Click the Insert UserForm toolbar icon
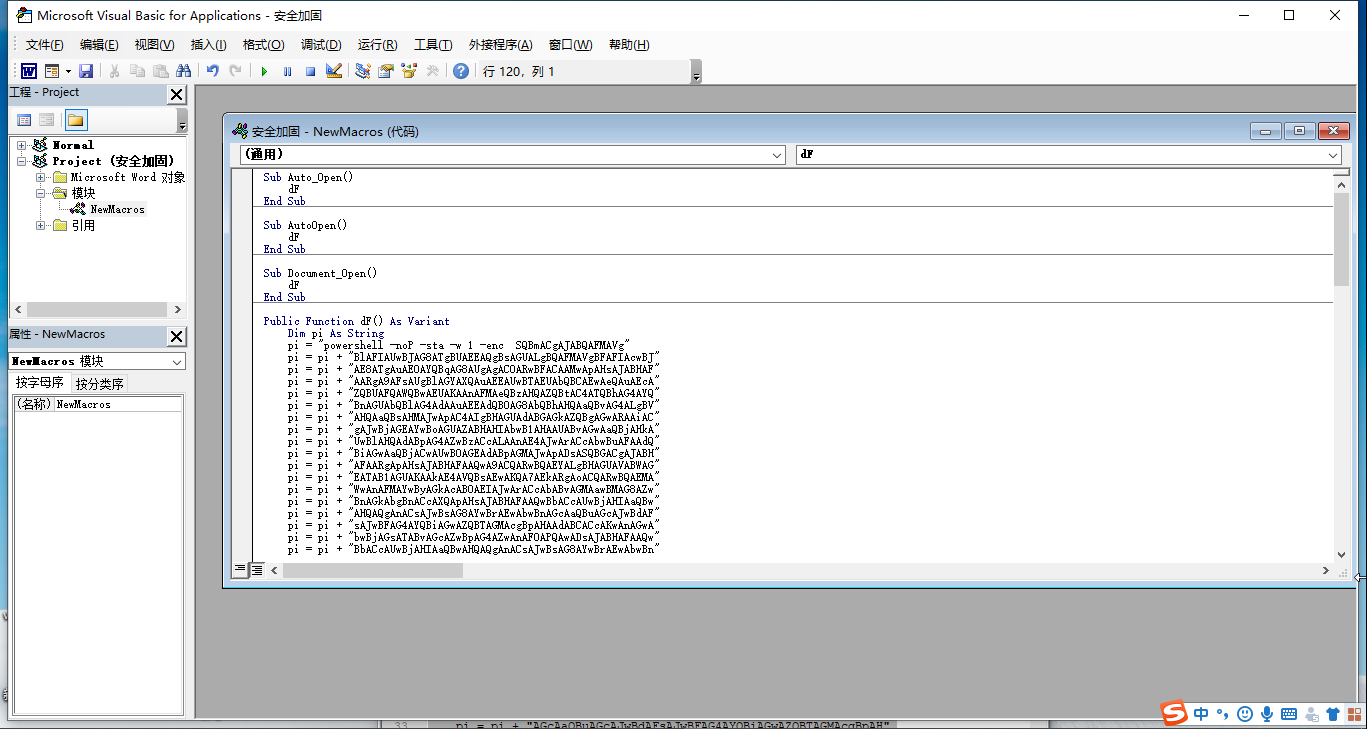1367x729 pixels. coord(52,71)
